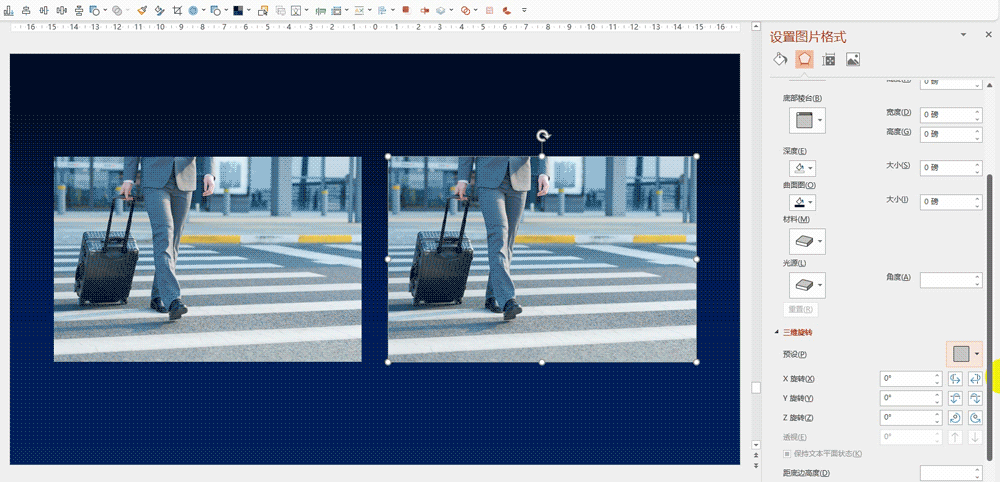
Task: Click the X rotate left icon
Action: [955, 379]
